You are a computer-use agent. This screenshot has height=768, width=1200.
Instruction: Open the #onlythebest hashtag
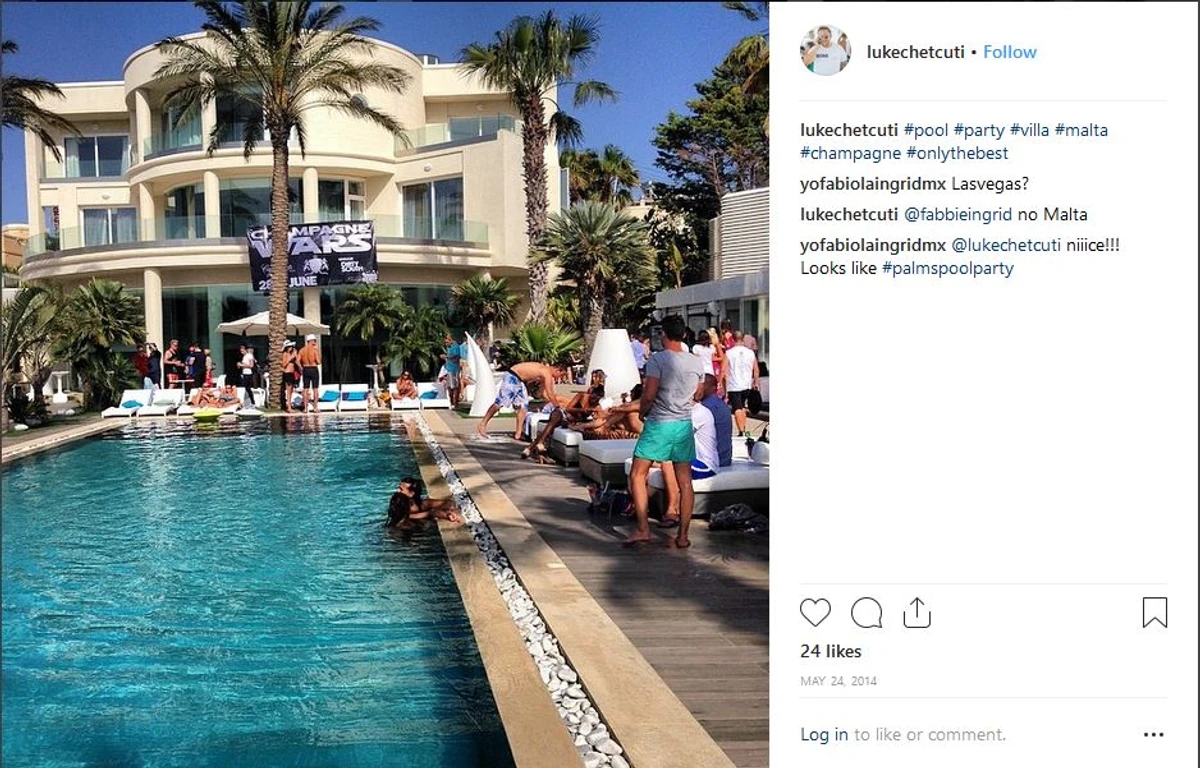click(957, 153)
